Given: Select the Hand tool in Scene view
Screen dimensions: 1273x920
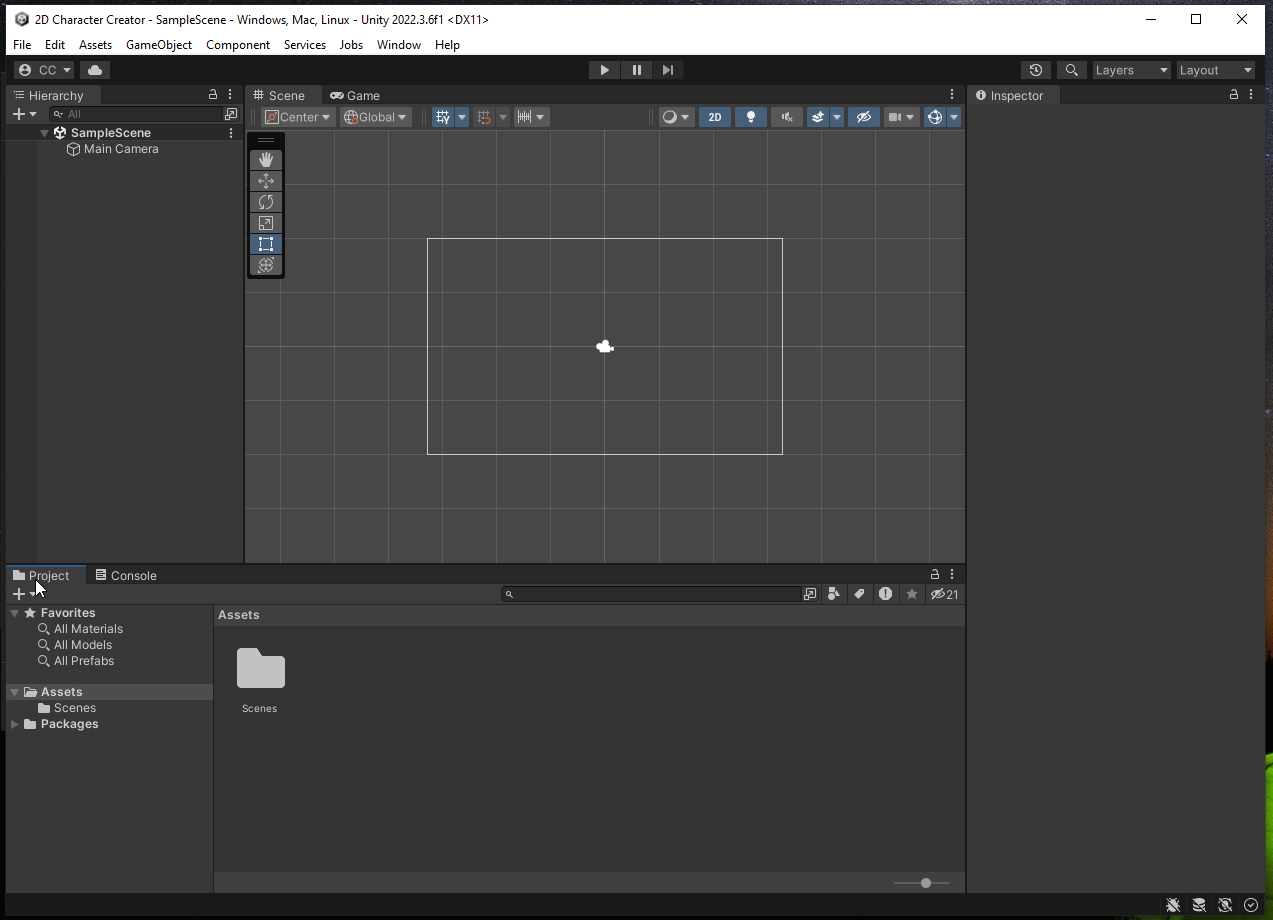Looking at the screenshot, I should coord(265,159).
